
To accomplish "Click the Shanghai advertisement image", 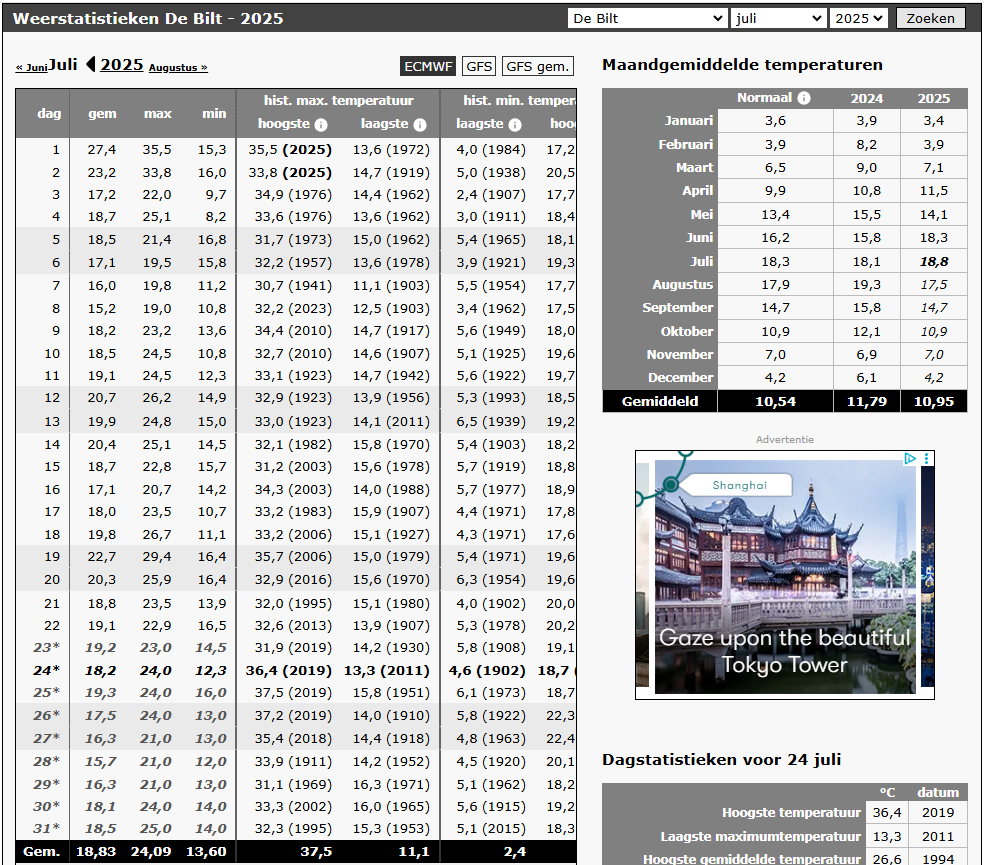I will 785,575.
